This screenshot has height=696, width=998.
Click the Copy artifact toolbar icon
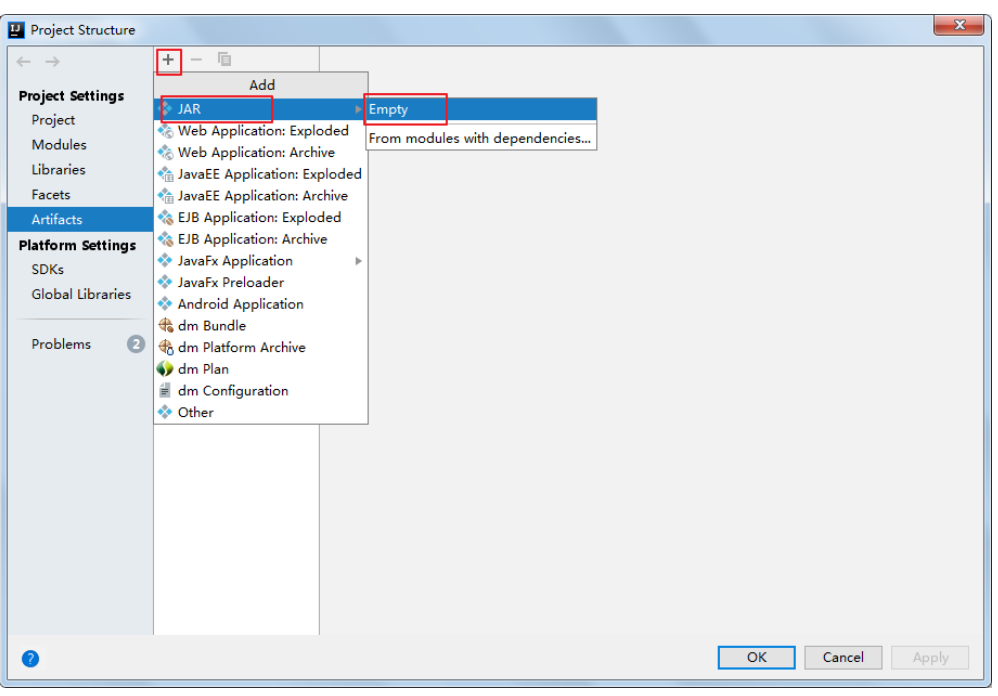coord(224,60)
